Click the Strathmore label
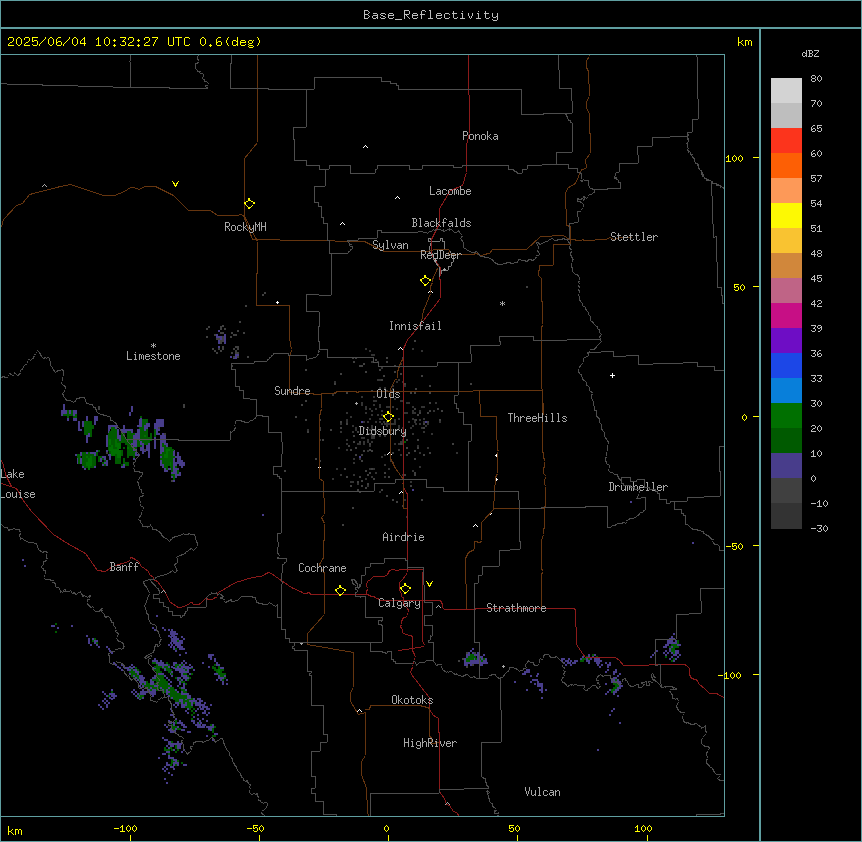Screen dimensions: 862x842 point(516,608)
